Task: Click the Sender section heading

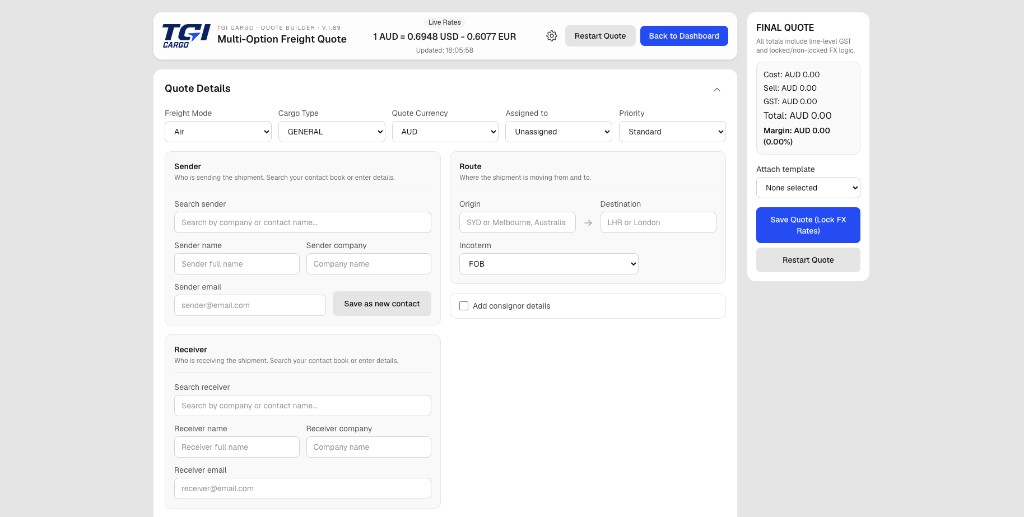Action: tap(187, 166)
